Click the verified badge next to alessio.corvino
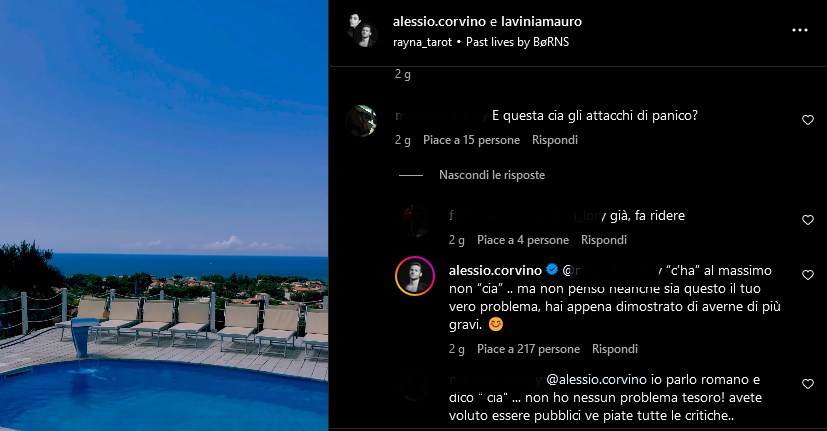 point(552,270)
